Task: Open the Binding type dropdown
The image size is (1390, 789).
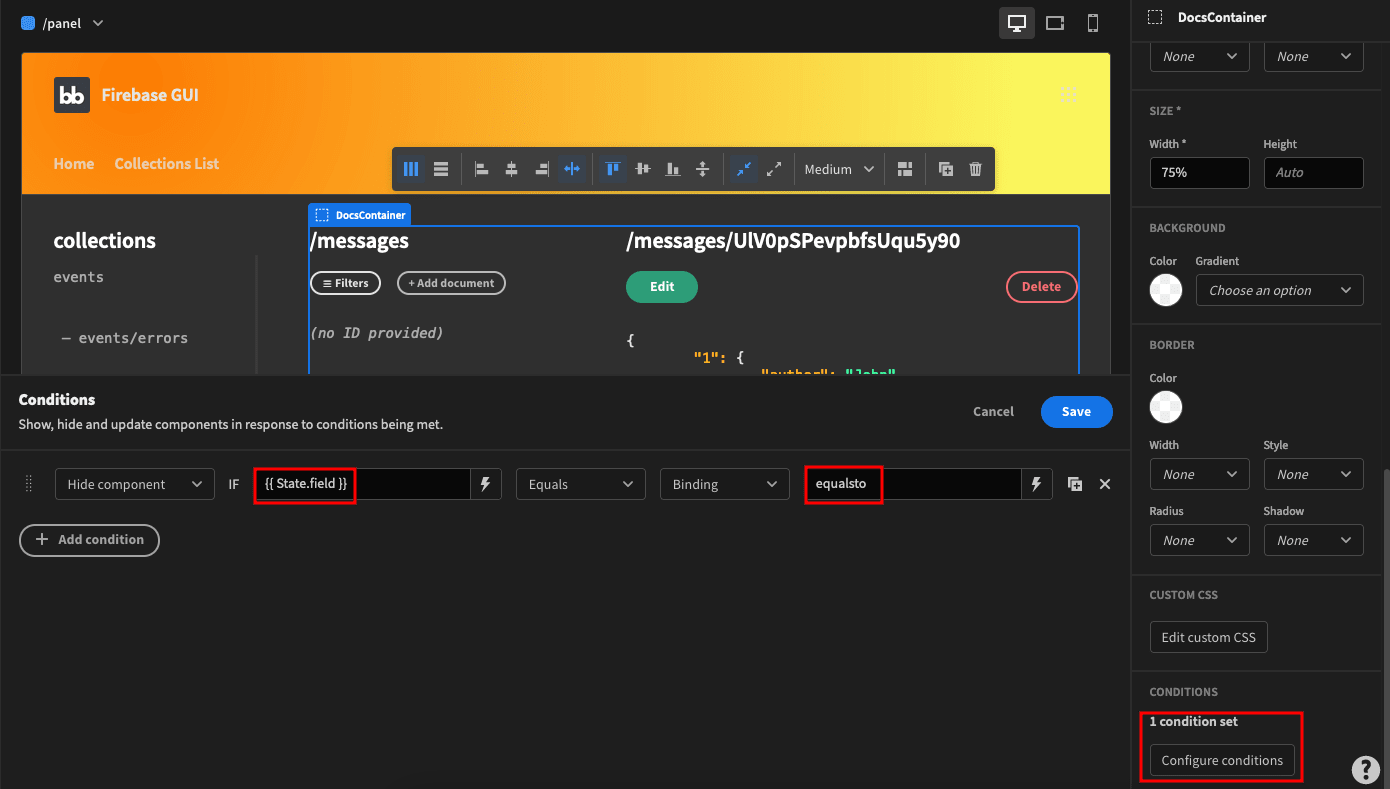Action: [x=725, y=484]
